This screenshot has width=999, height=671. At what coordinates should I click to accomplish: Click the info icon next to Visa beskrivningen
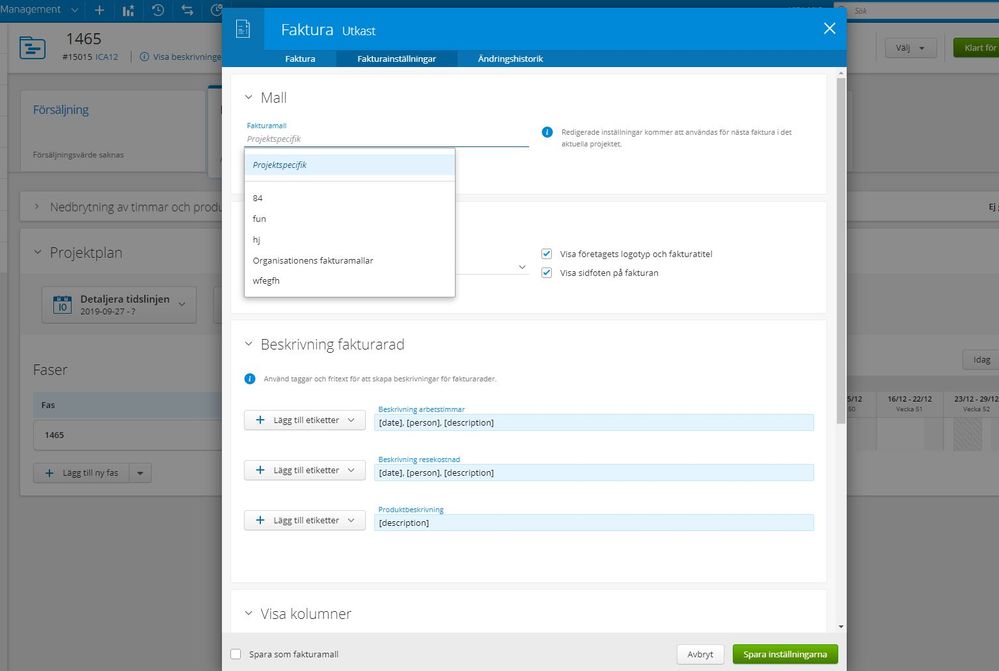click(x=144, y=57)
